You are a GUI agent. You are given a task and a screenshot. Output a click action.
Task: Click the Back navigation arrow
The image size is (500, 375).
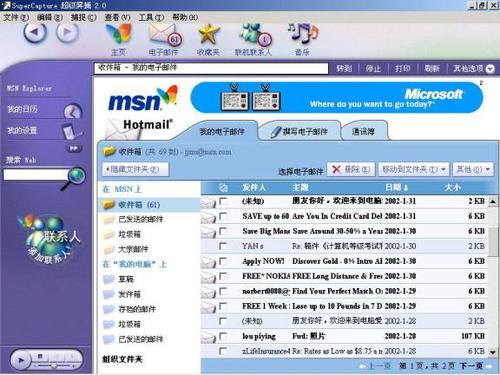pyautogui.click(x=35, y=33)
